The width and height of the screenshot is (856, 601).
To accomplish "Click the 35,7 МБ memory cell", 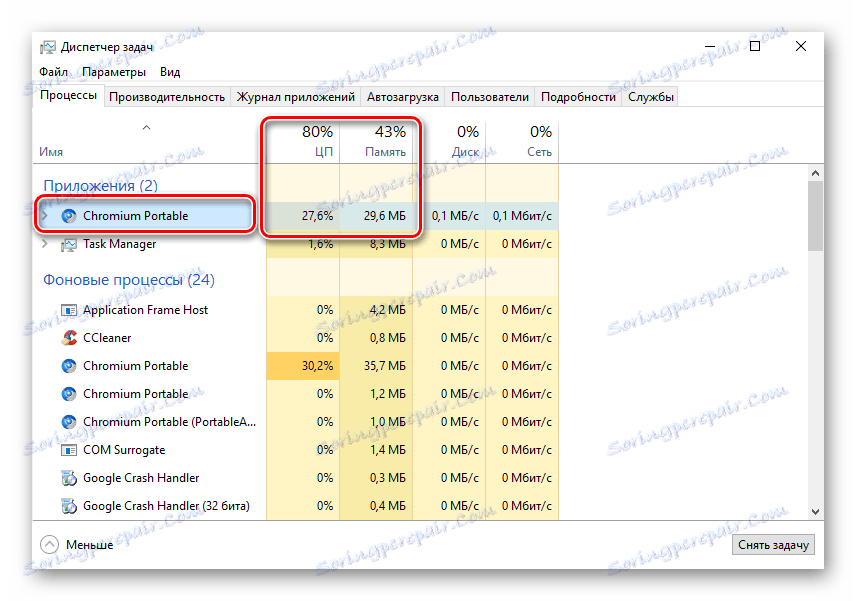I will tap(376, 366).
